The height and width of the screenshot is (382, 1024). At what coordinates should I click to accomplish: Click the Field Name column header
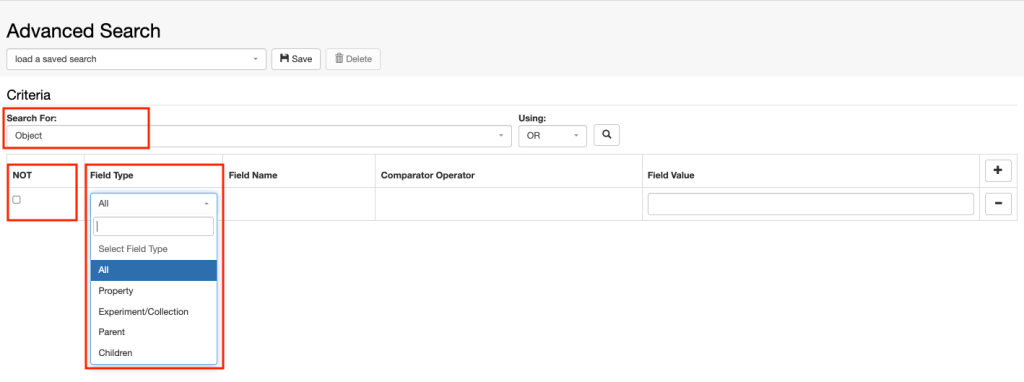coord(253,175)
